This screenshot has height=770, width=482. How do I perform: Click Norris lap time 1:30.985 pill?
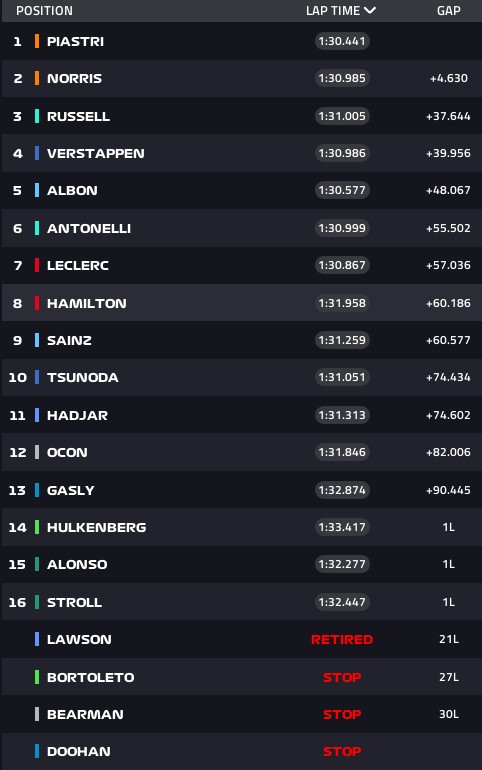coord(342,78)
